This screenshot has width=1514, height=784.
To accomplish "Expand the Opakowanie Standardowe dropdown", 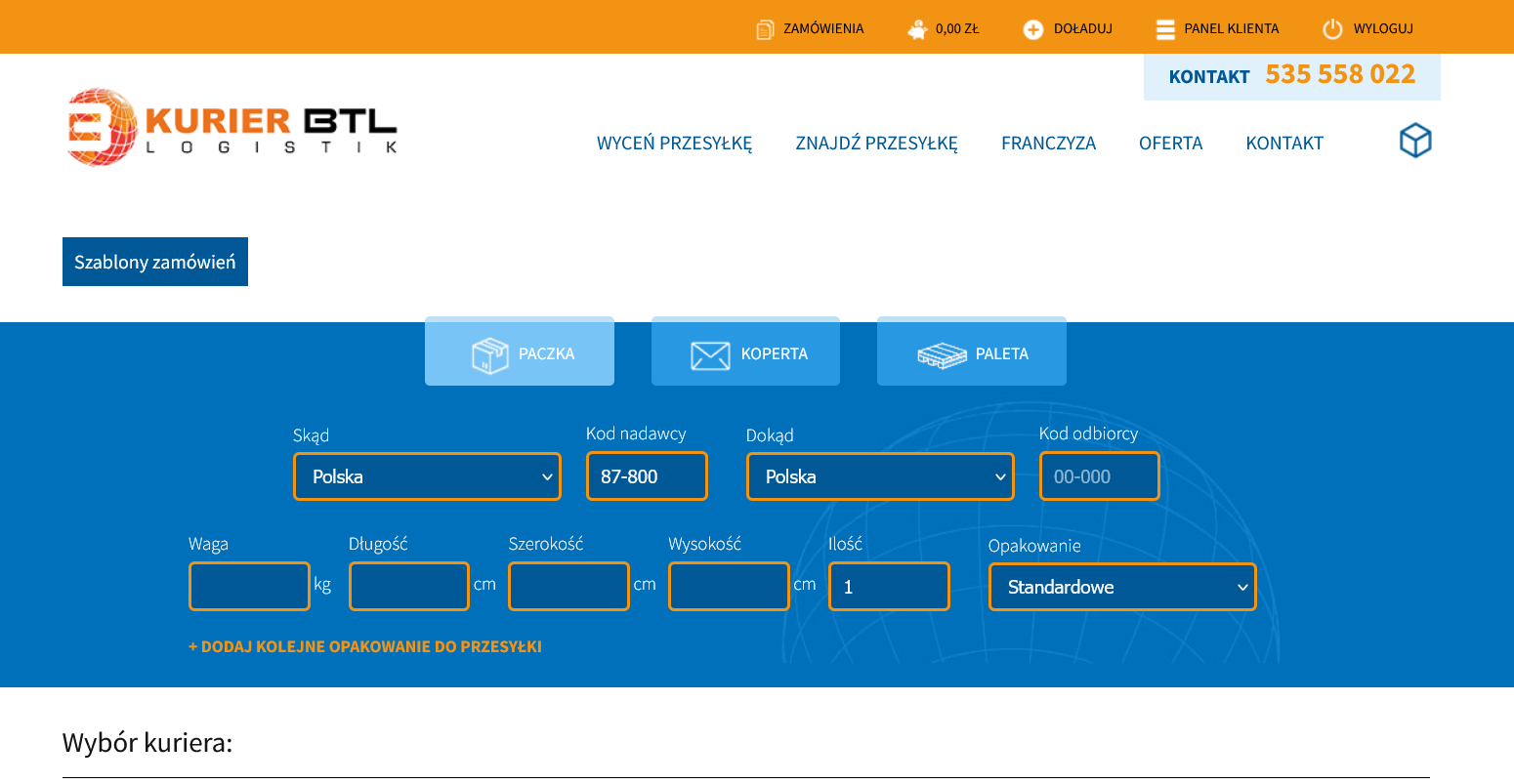I will [x=1122, y=587].
